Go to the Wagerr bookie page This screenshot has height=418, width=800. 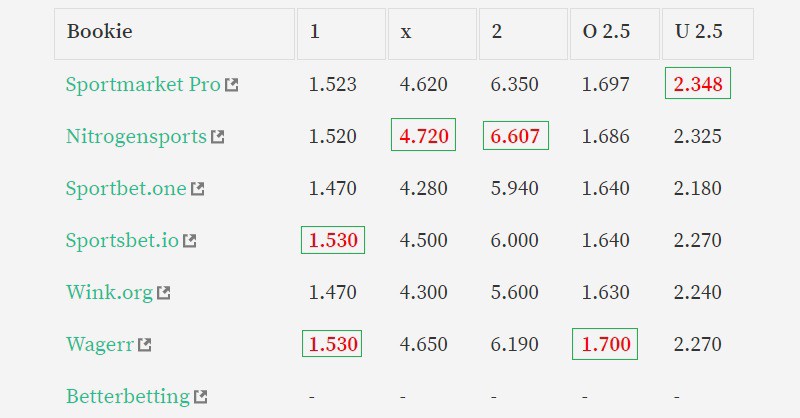(x=99, y=344)
